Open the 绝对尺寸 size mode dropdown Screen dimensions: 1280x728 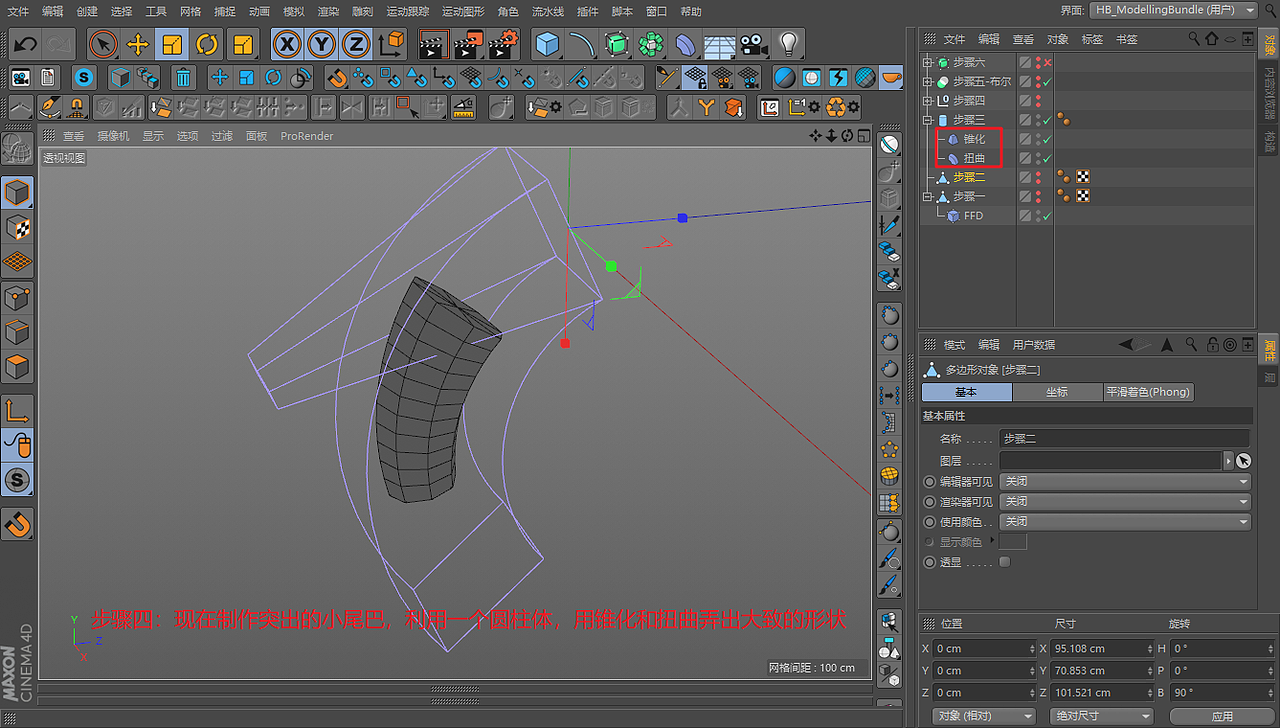(1100, 716)
